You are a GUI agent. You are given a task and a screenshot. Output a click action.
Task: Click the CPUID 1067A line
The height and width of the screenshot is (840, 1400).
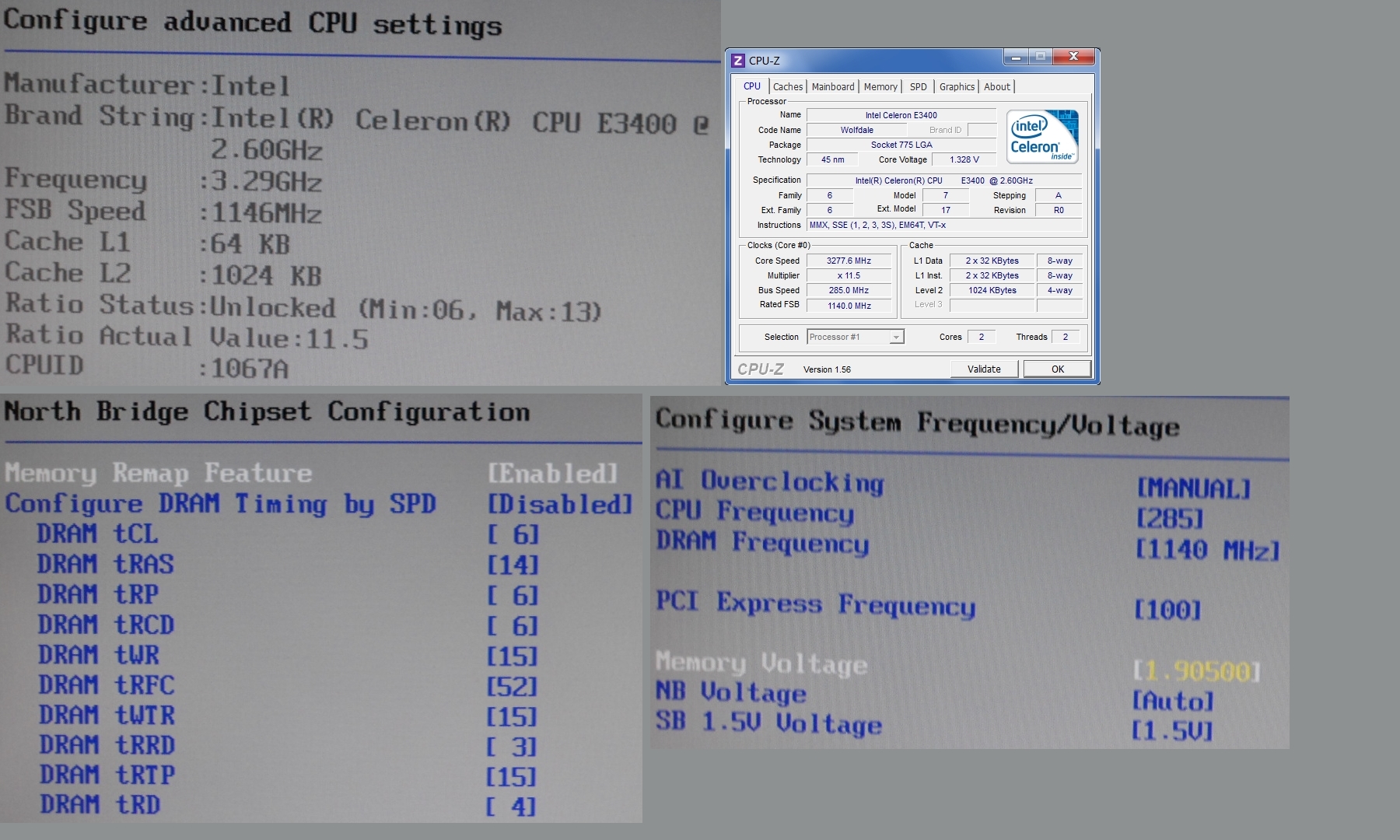pos(147,366)
